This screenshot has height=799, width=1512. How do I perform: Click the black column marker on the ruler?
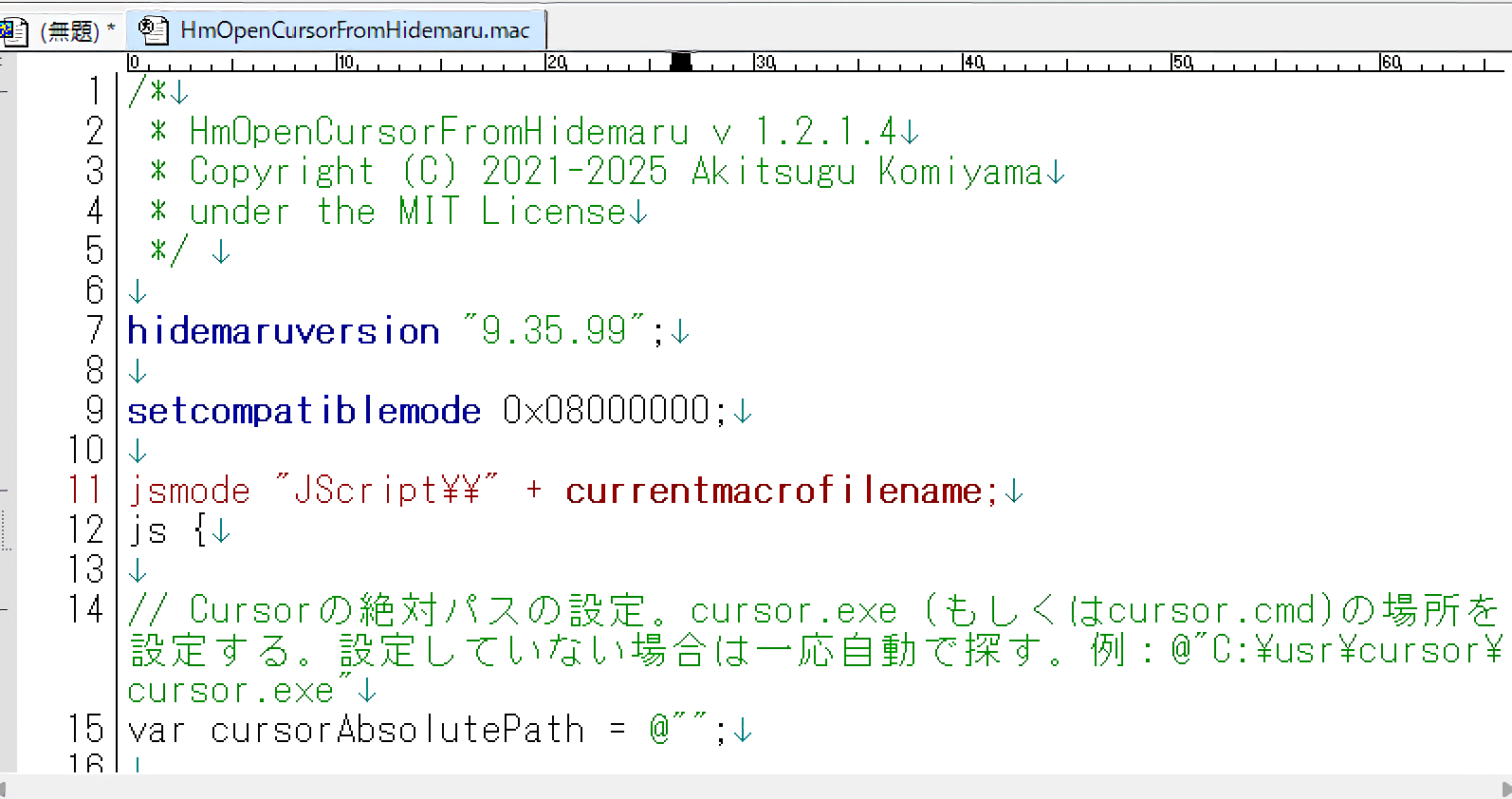(680, 62)
